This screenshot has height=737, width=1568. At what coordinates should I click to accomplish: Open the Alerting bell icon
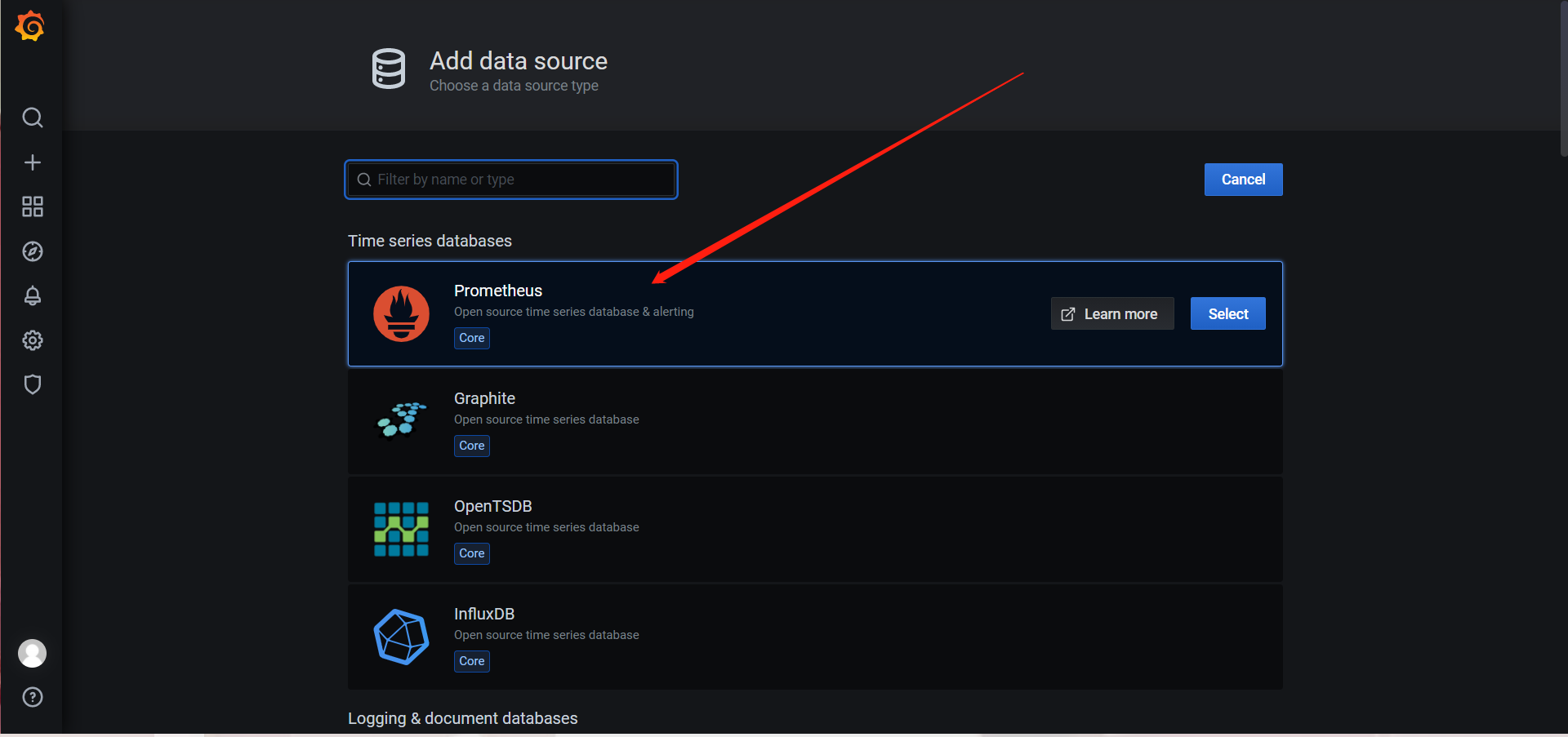(x=33, y=295)
